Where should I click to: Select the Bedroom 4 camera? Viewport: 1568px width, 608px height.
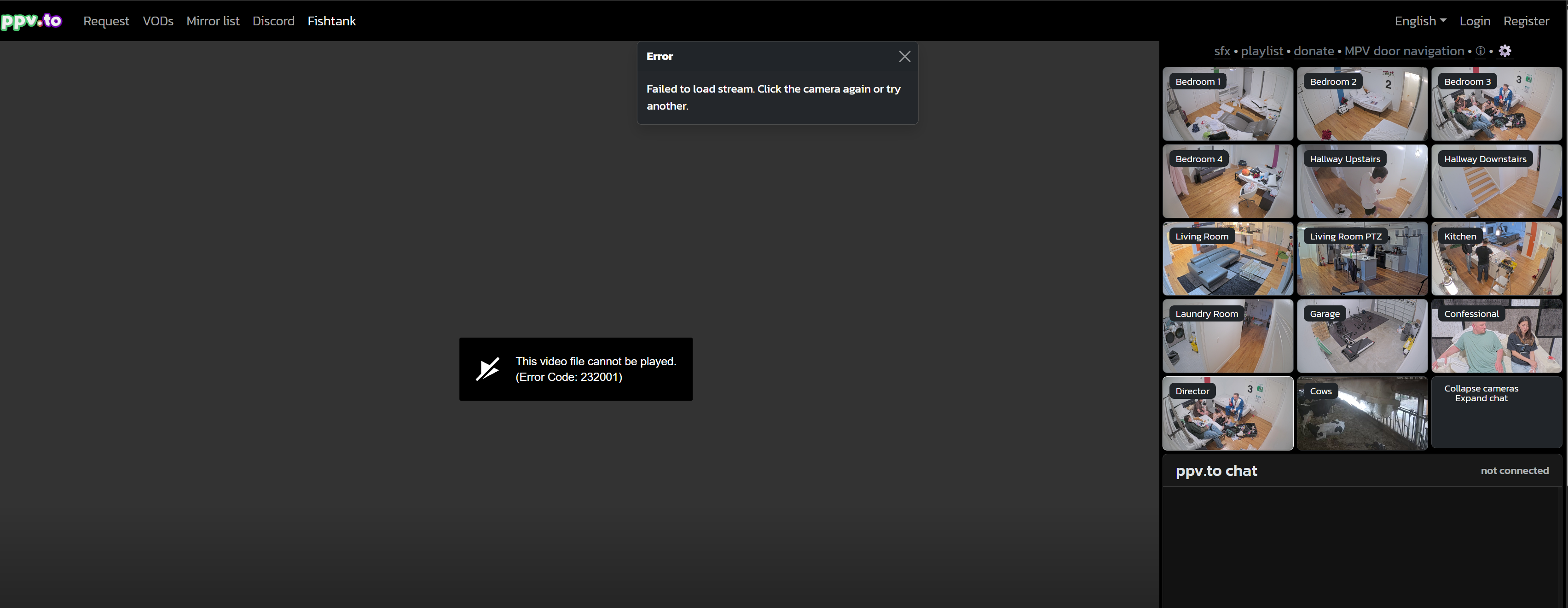pos(1227,181)
